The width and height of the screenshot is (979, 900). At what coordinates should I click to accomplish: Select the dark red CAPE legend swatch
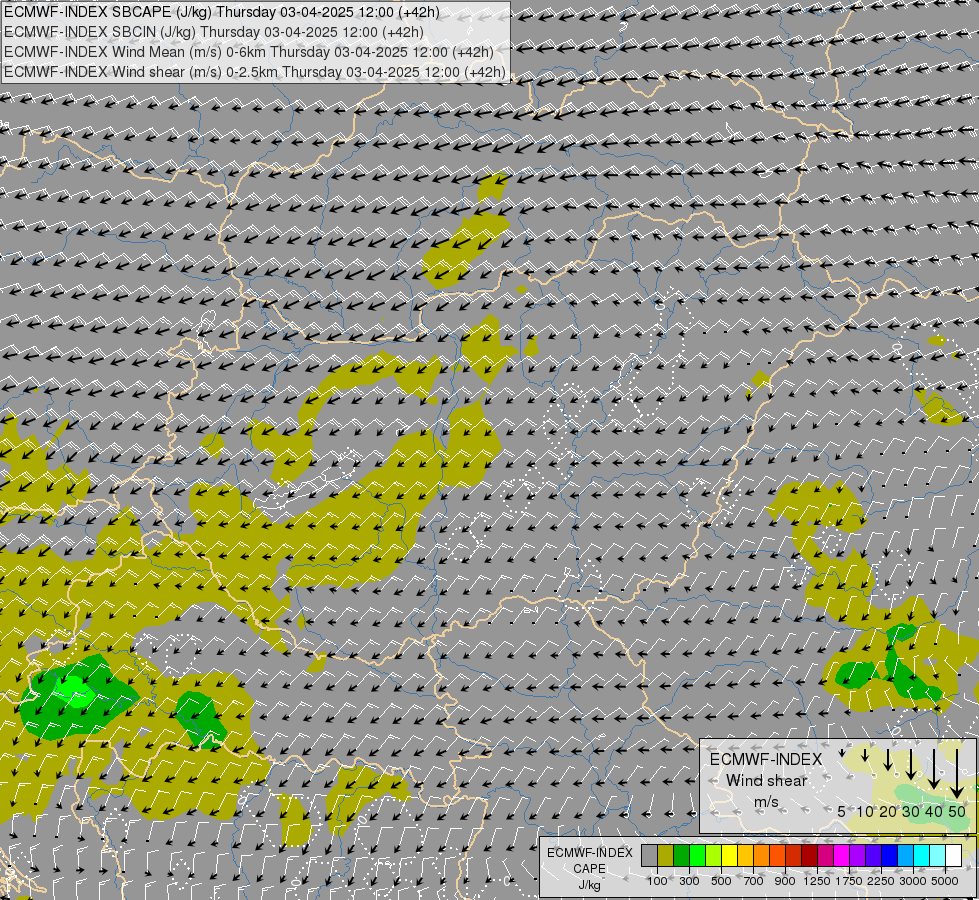click(809, 856)
